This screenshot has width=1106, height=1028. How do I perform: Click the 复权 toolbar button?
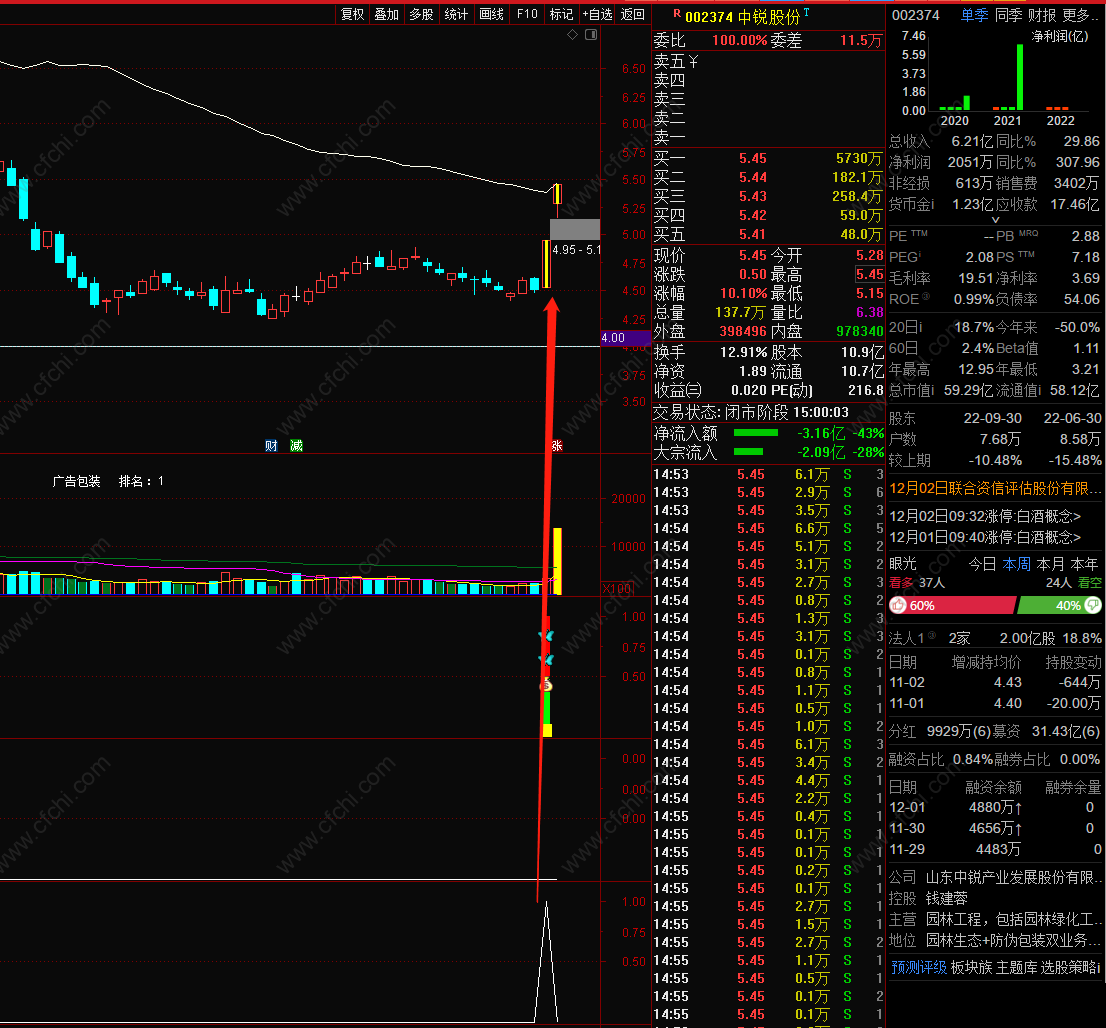pos(352,14)
